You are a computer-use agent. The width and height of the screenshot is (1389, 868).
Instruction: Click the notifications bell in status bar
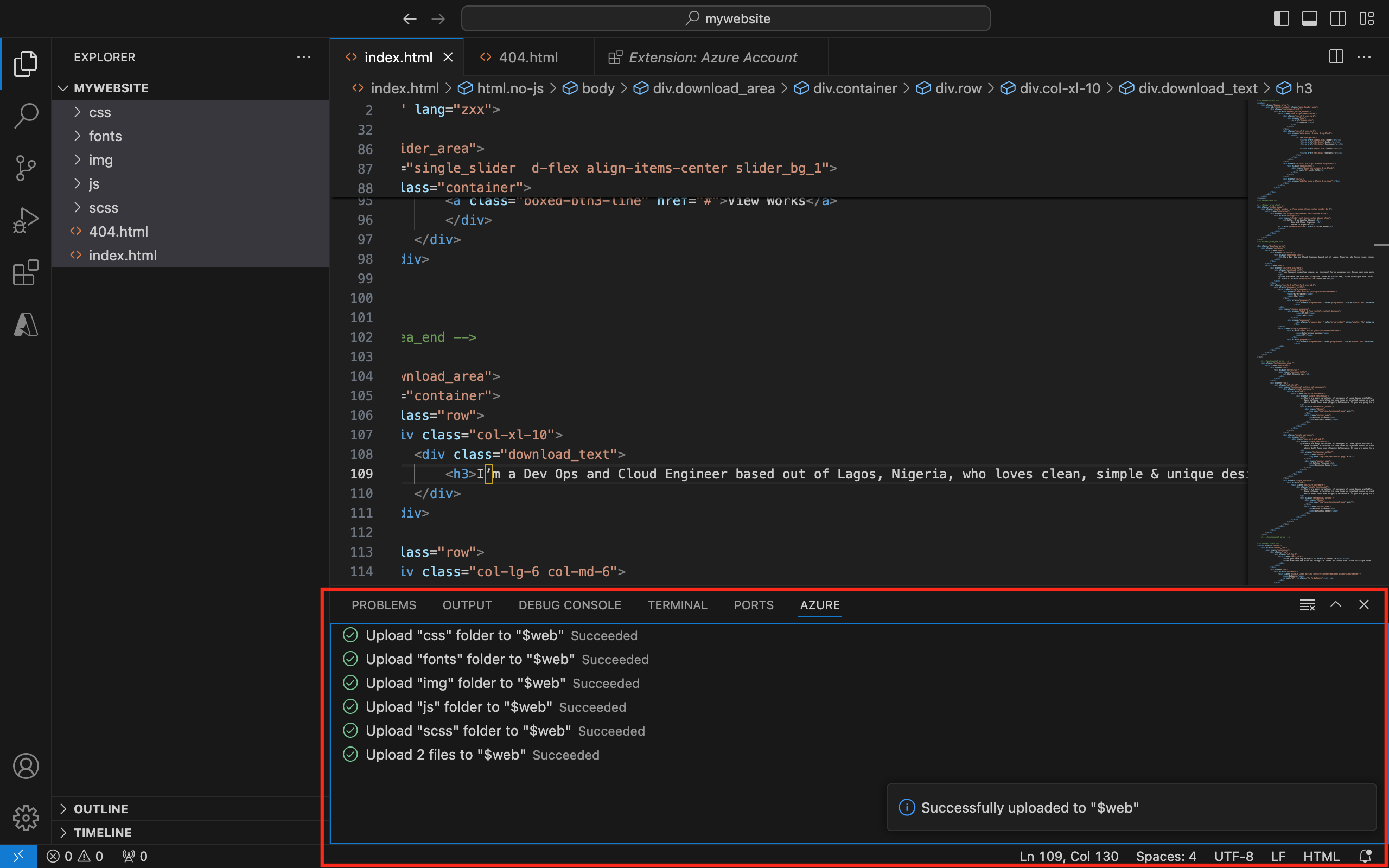tap(1366, 856)
